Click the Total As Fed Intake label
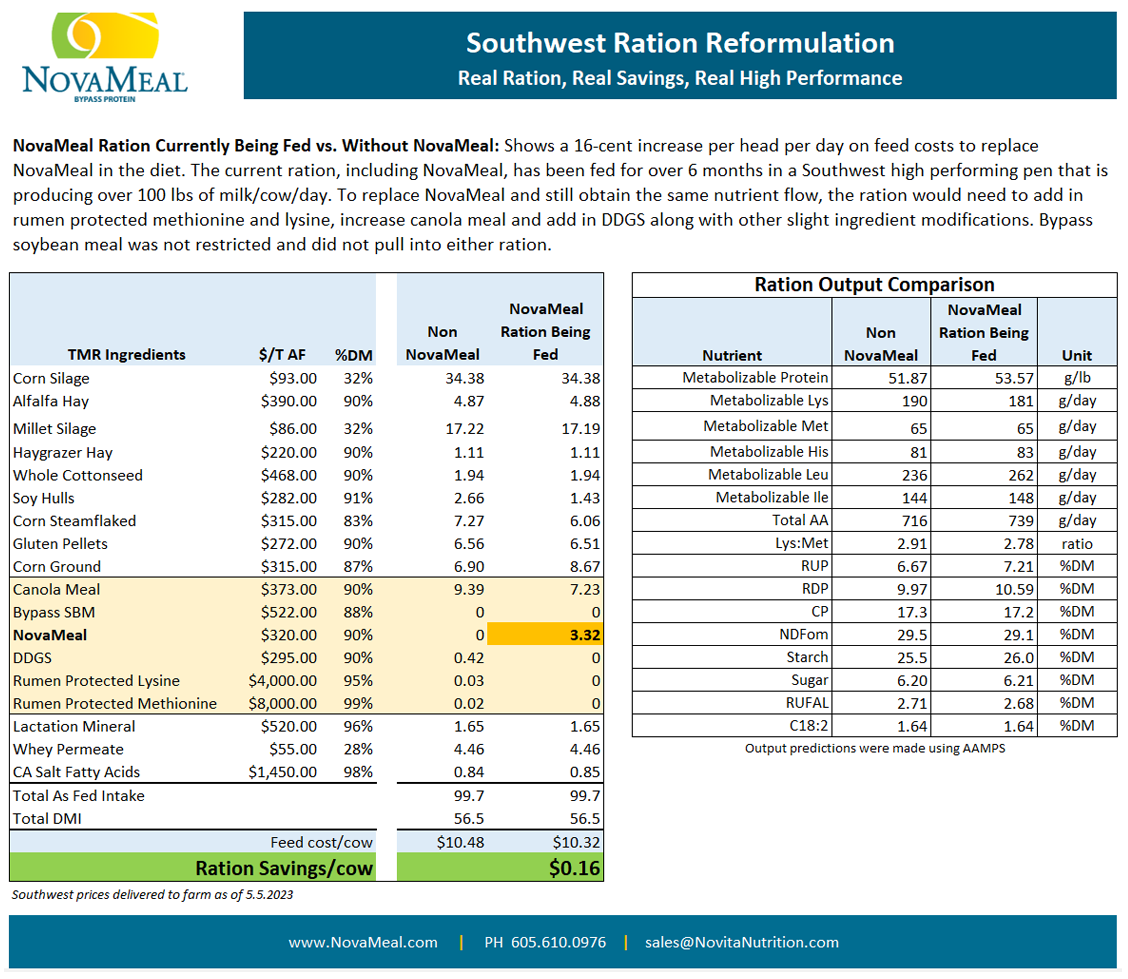Screen dimensions: 1128x979 [x=78, y=796]
